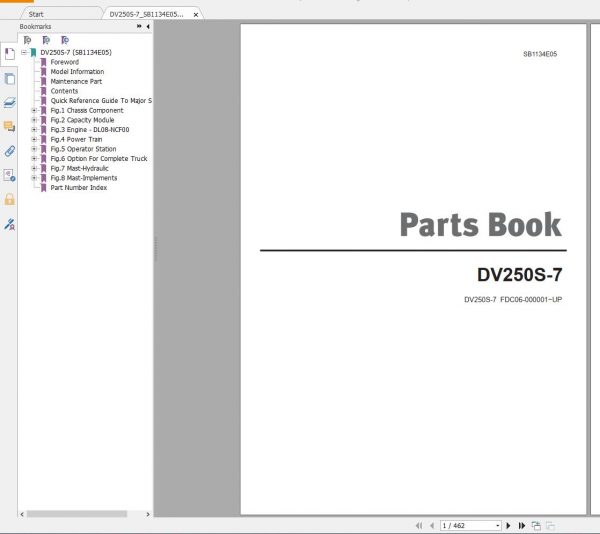This screenshot has width=600, height=534.
Task: Click the second bookmark flag toolbar icon
Action: click(46, 40)
